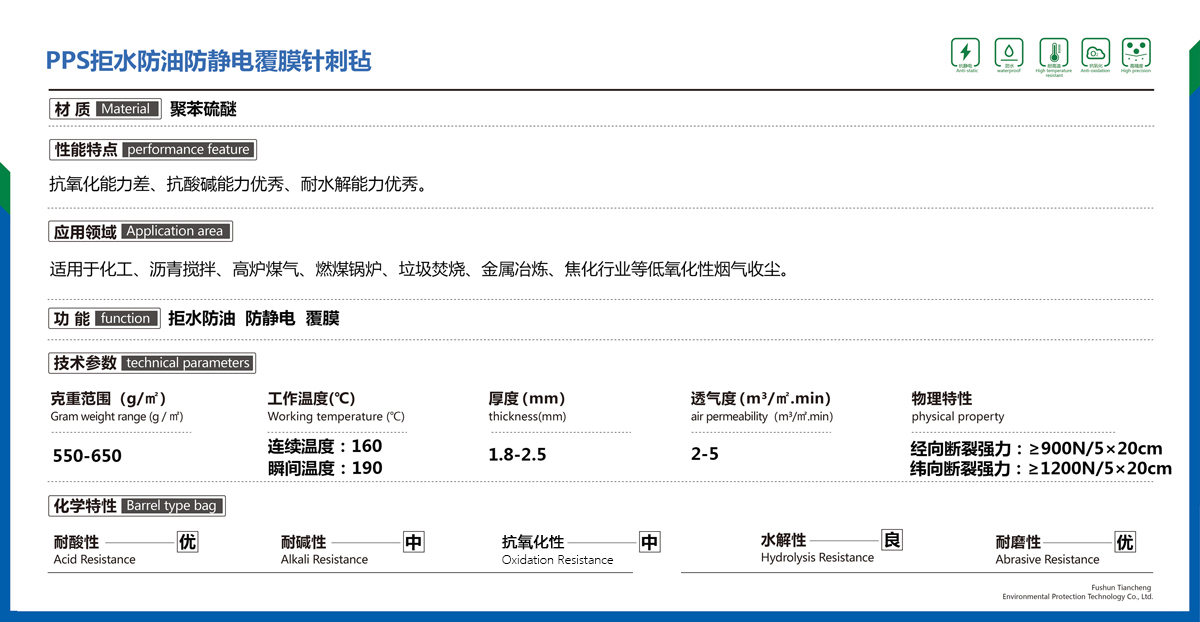The image size is (1200, 622).
Task: Click the Anti-static lightning bolt icon
Action: [965, 52]
